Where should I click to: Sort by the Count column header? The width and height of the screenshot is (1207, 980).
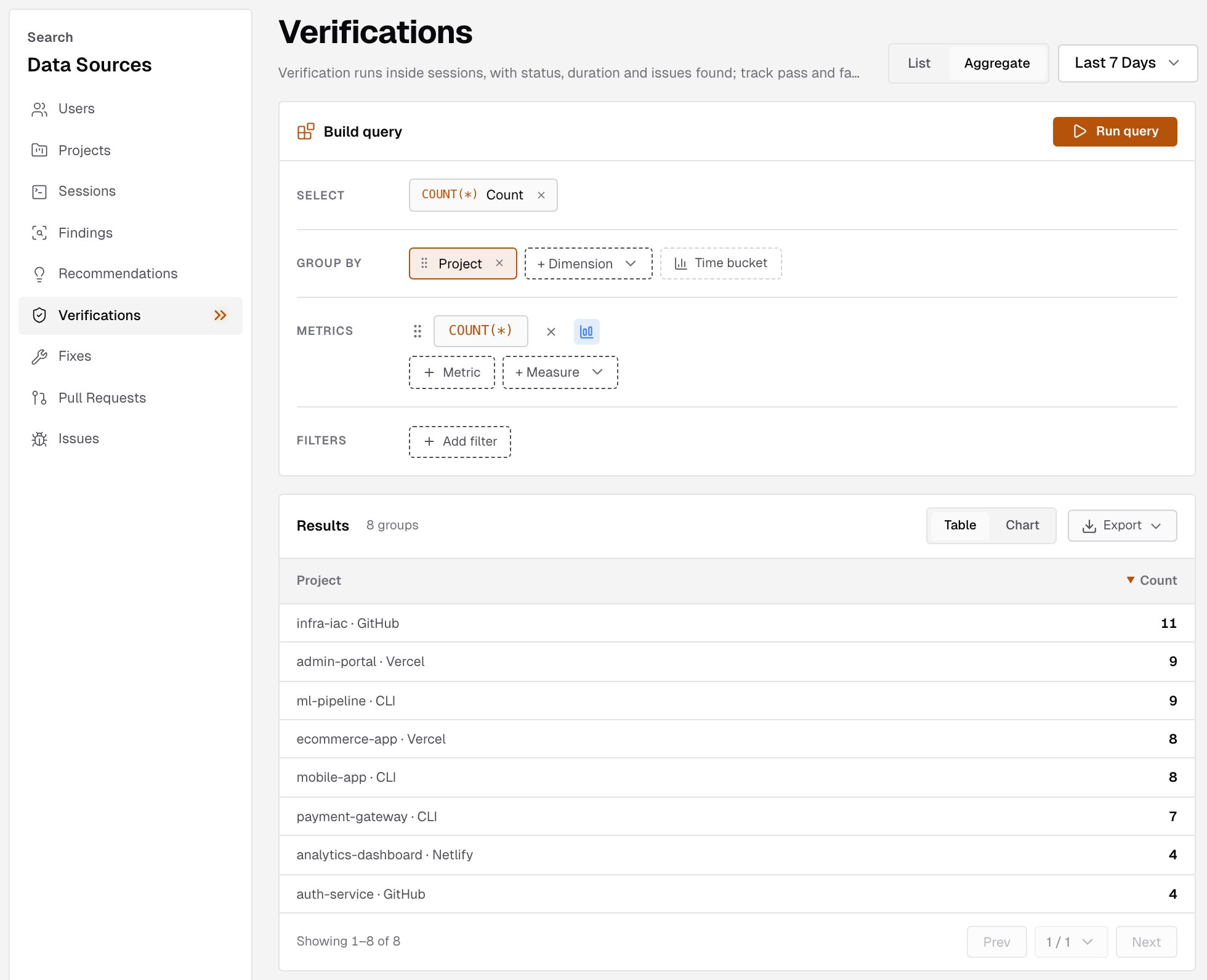1151,580
